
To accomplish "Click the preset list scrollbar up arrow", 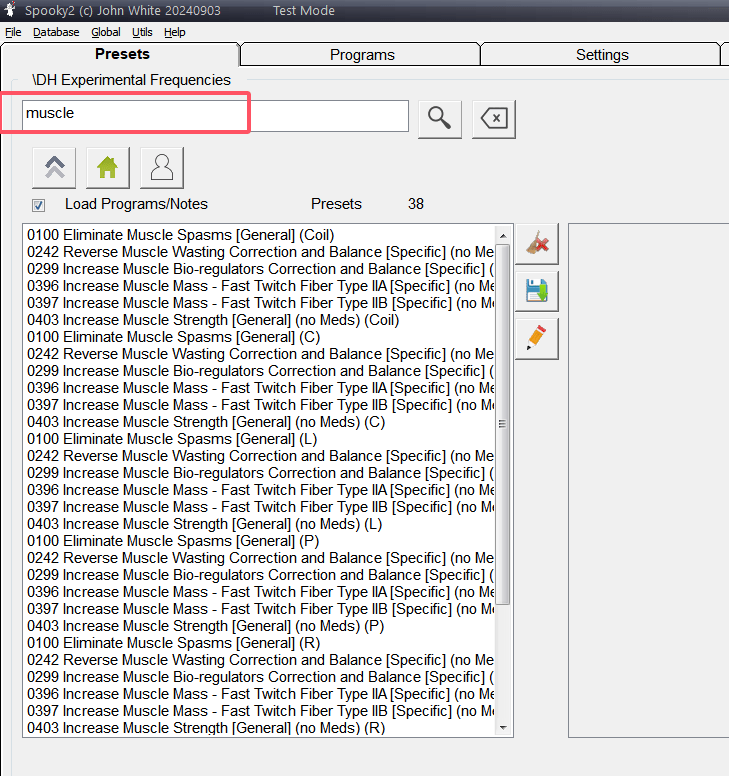I will pyautogui.click(x=503, y=236).
